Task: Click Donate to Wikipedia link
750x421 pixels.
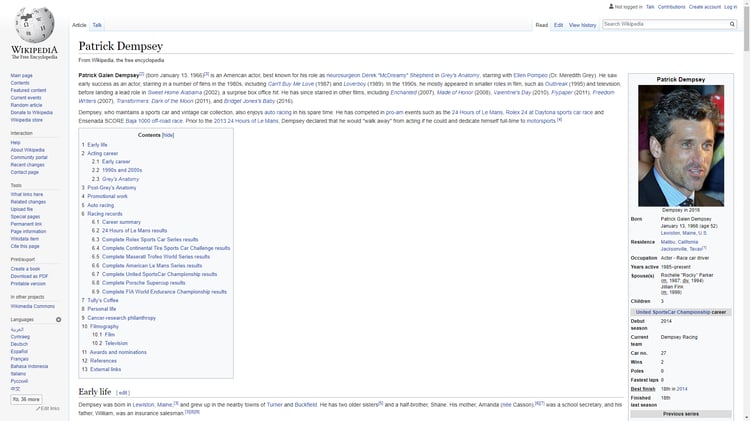Action: pos(32,112)
